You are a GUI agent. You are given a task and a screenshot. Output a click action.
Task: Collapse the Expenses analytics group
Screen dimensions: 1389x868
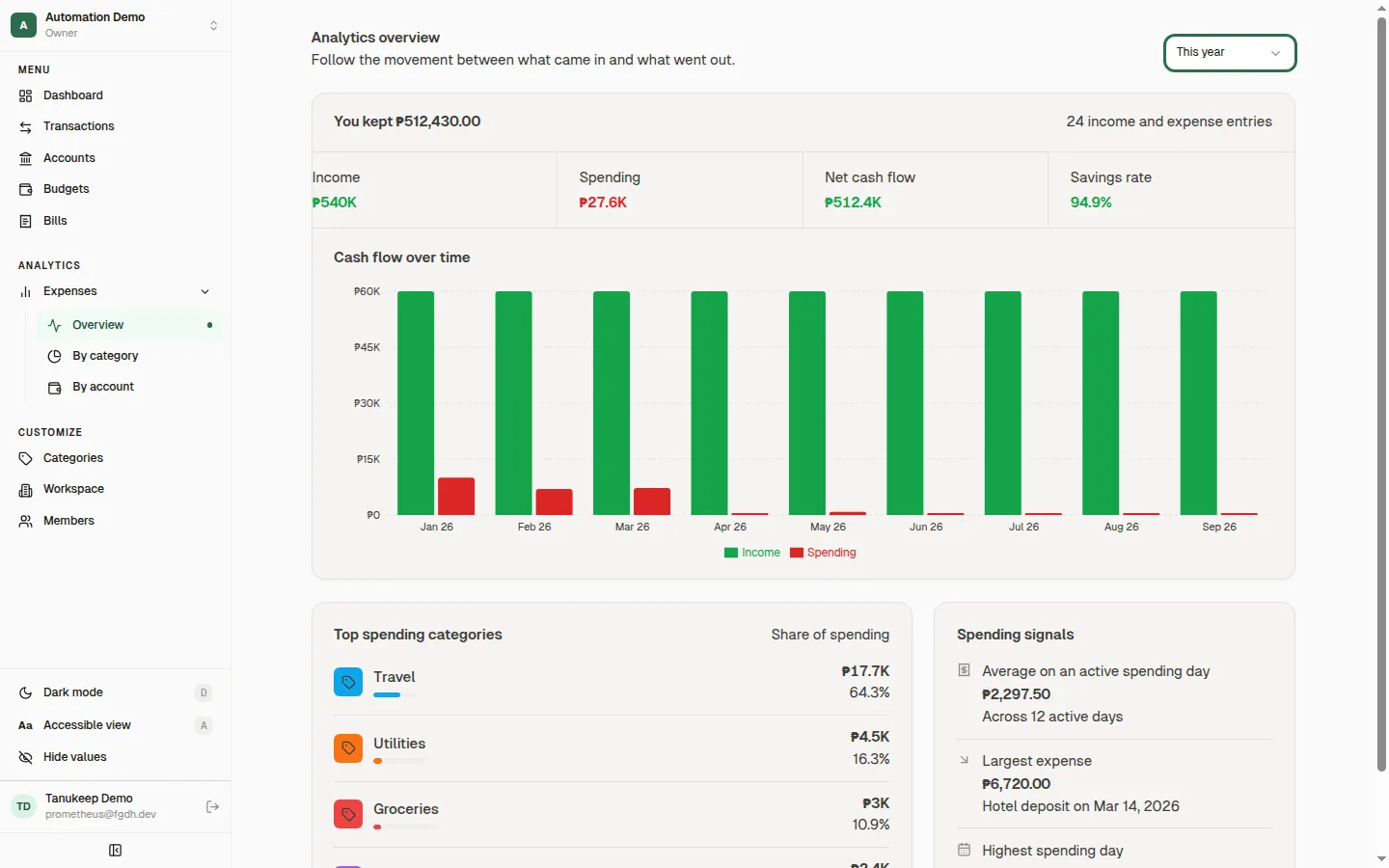116,291
